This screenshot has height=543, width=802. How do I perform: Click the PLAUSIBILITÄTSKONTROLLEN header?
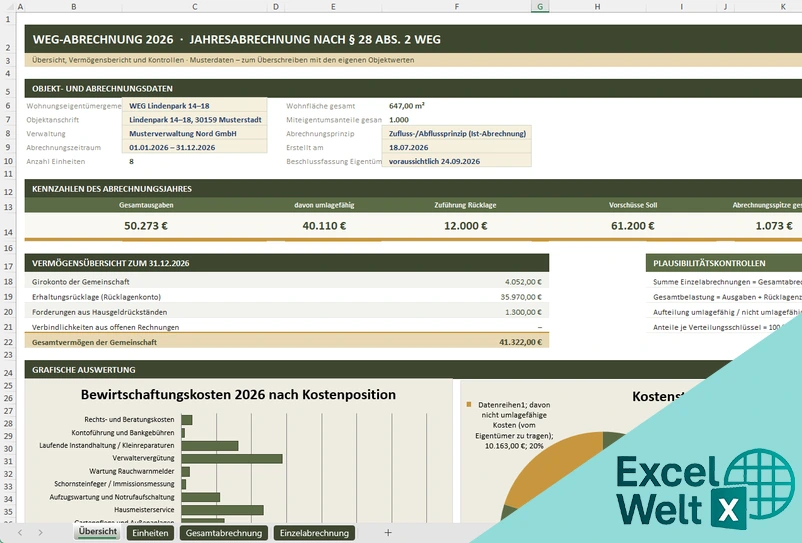(724, 263)
